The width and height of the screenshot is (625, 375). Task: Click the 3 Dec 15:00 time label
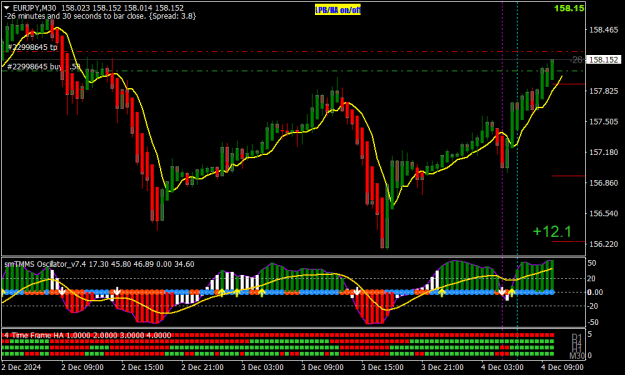(x=382, y=367)
